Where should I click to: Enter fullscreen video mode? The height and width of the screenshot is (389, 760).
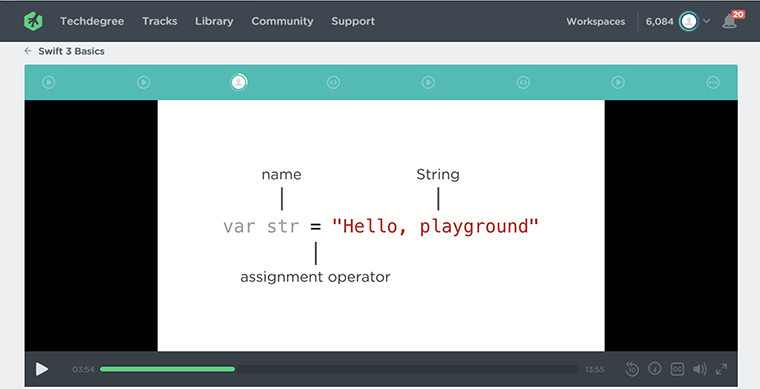pos(721,369)
